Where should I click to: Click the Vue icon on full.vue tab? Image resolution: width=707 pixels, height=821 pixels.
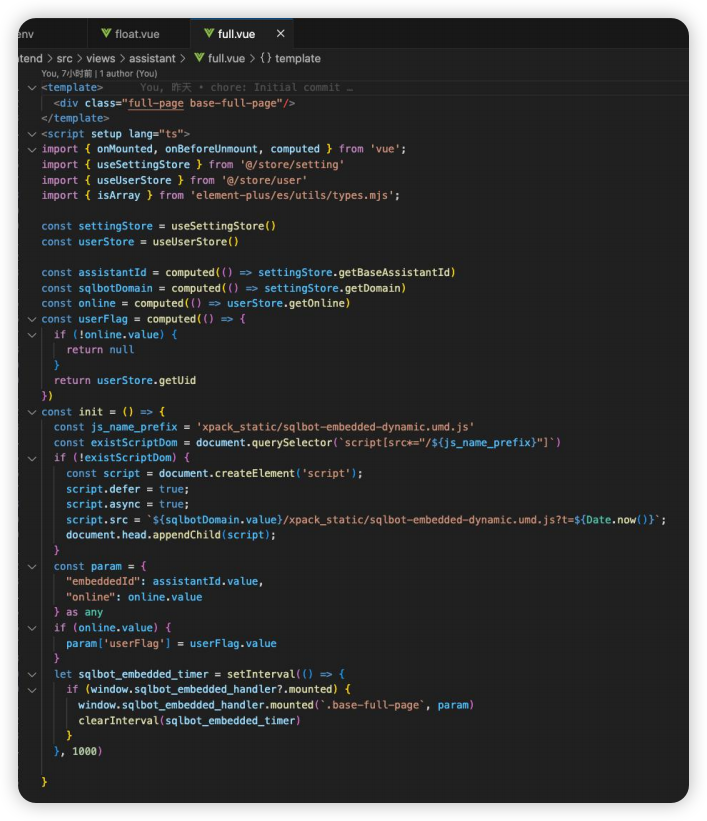pyautogui.click(x=205, y=34)
